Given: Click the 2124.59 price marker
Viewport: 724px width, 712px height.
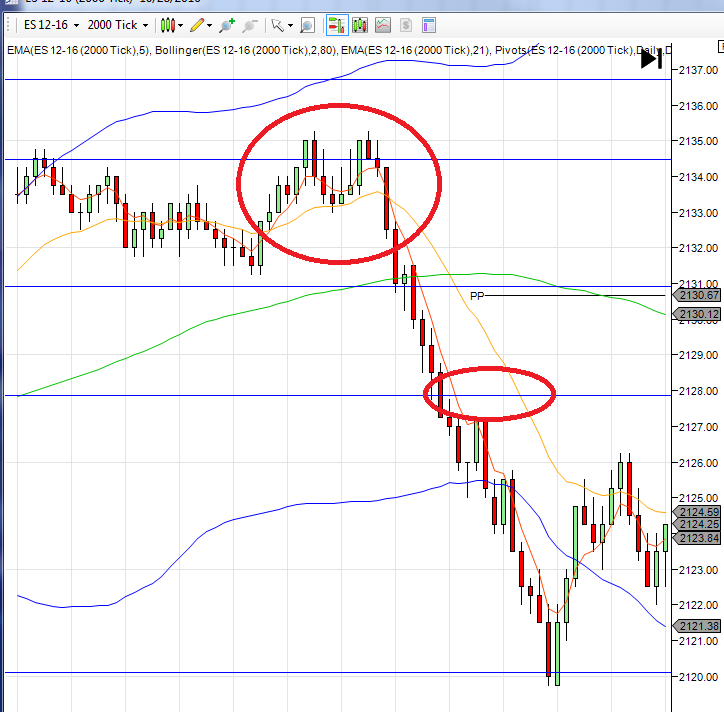Looking at the screenshot, I should pyautogui.click(x=697, y=512).
